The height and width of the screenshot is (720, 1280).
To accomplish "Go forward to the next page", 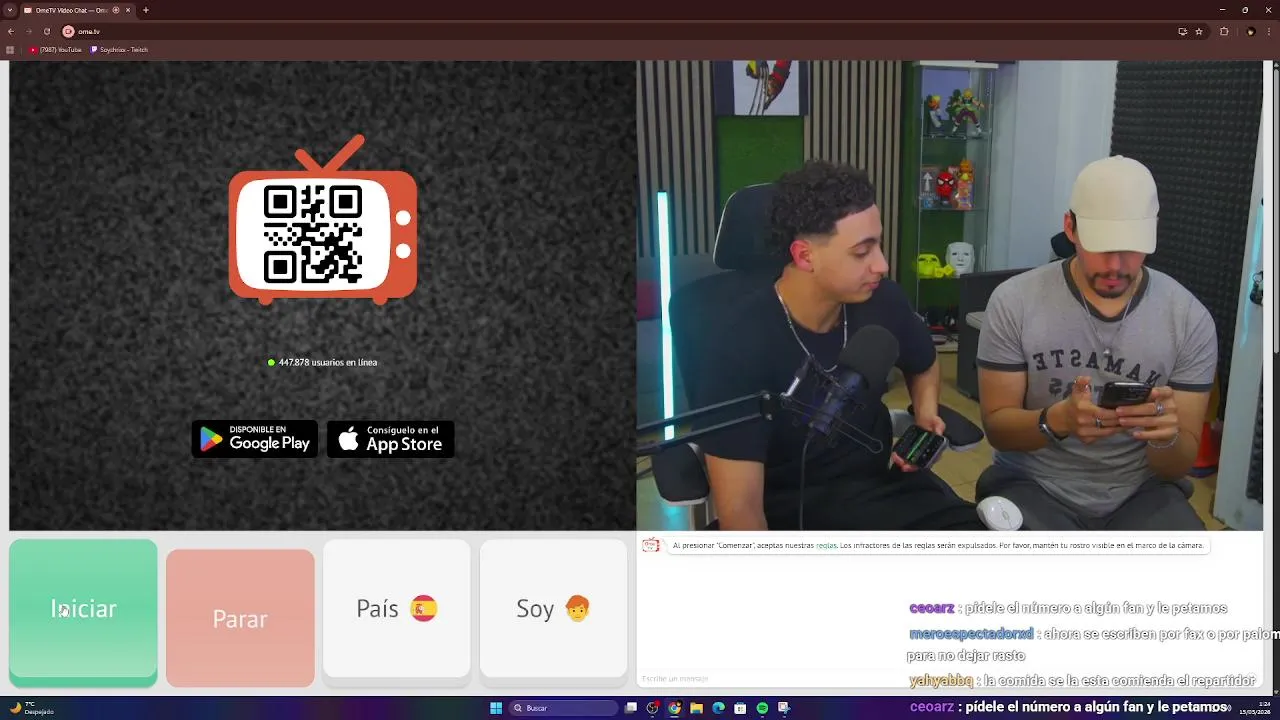I will 29,31.
